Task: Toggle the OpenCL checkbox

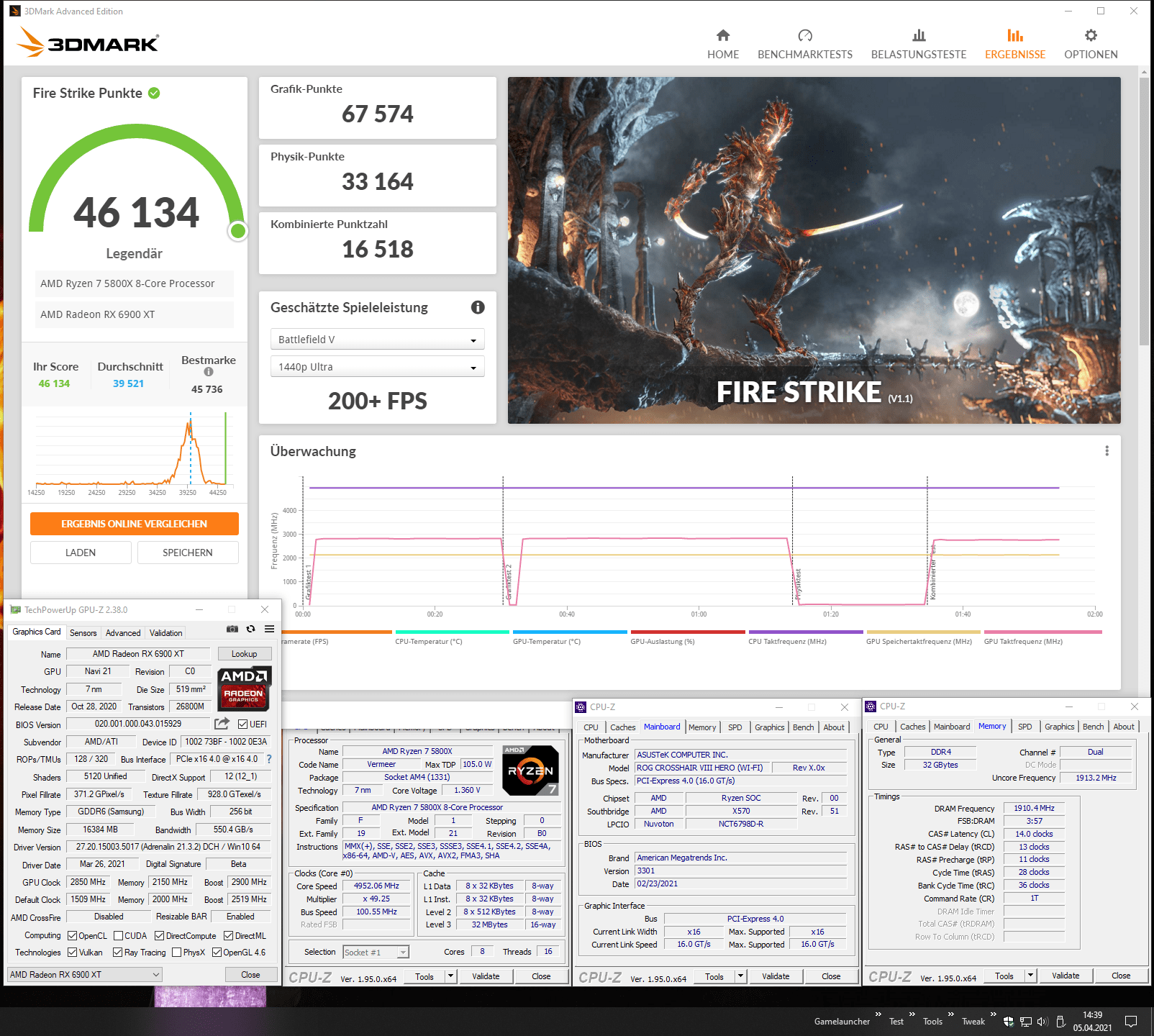Action: (72, 936)
